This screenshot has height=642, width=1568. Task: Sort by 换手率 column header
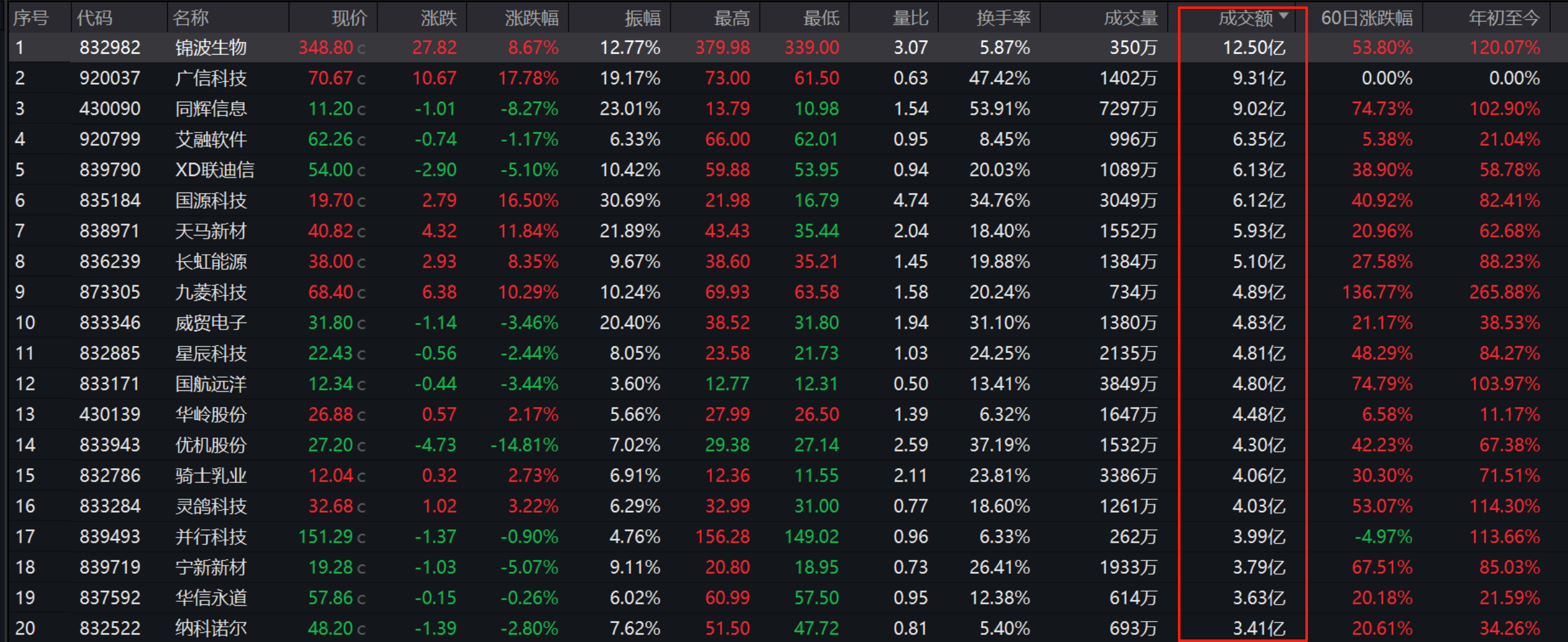[x=1003, y=18]
